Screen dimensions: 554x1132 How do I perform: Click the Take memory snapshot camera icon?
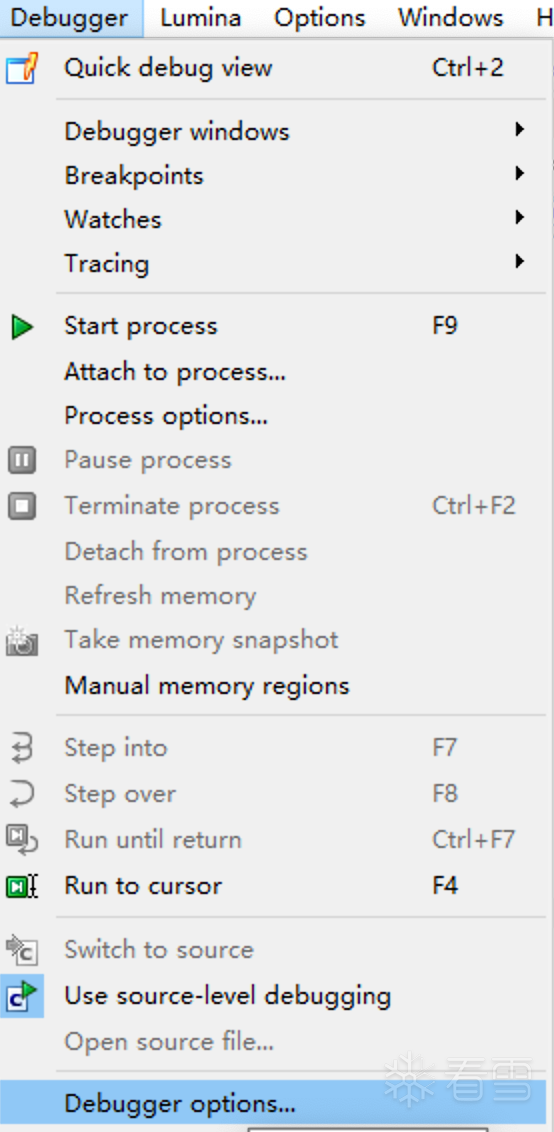22,640
